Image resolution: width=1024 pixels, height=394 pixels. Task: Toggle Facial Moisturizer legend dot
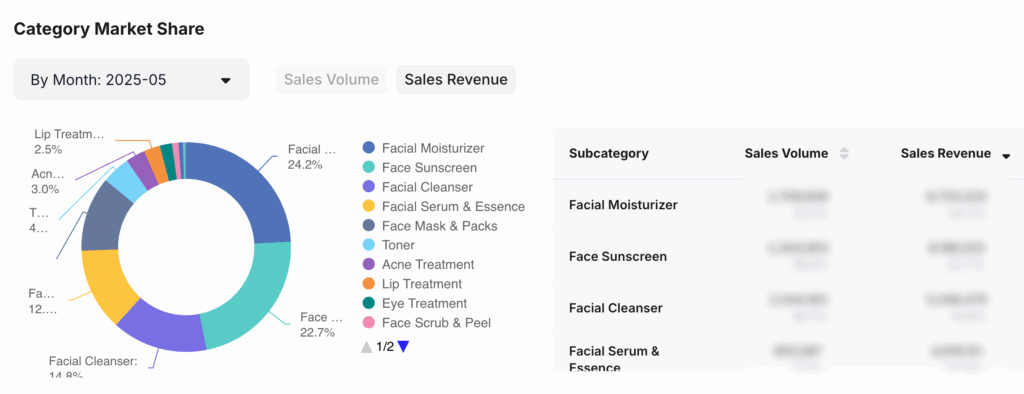[x=368, y=148]
